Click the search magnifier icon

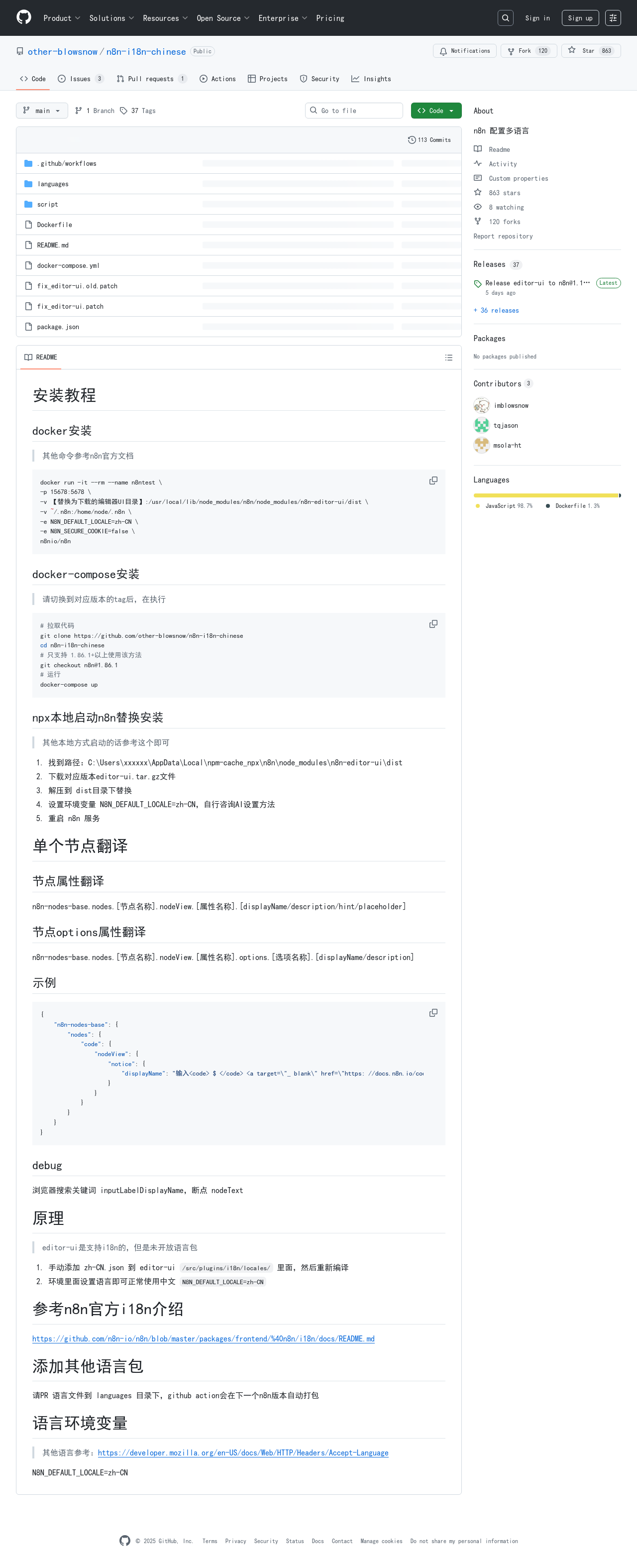point(505,18)
